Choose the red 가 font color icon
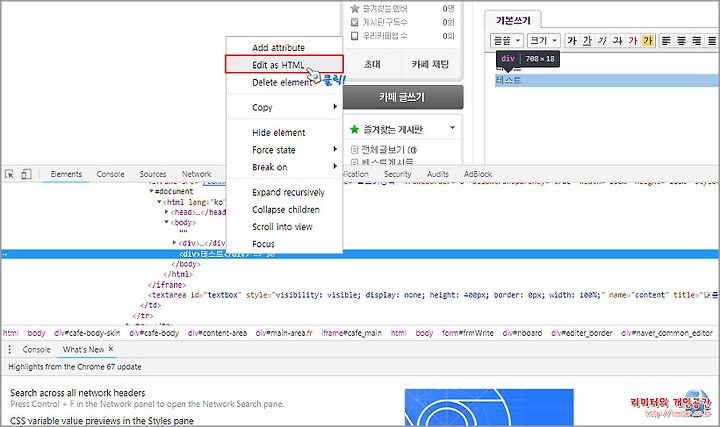 (633, 40)
